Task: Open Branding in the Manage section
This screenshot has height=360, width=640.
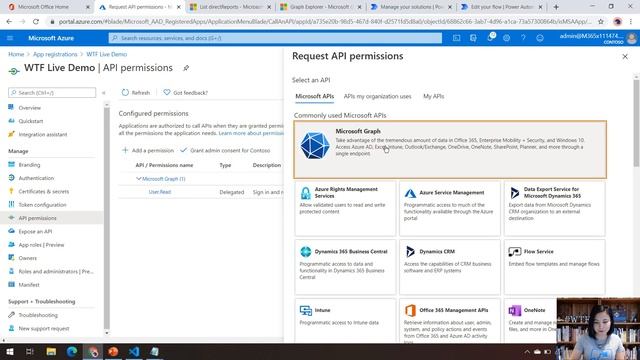Action: [29, 165]
